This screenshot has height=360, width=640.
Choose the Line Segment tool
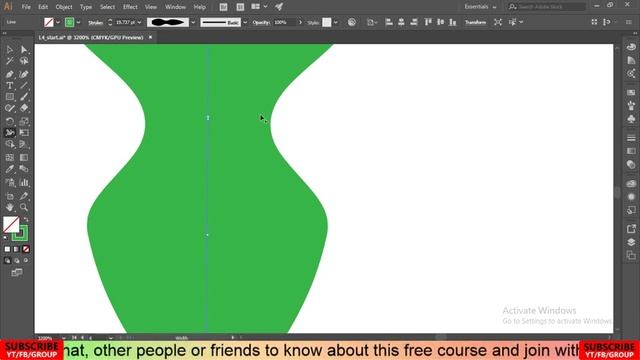(x=24, y=86)
